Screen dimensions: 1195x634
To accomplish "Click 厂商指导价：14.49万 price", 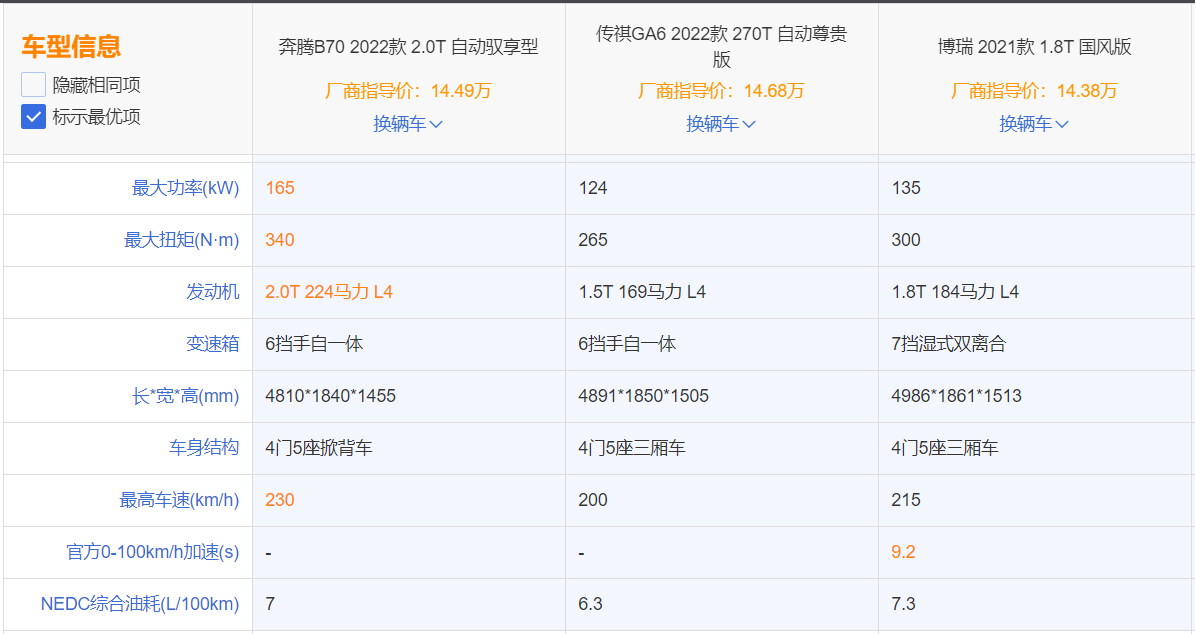I will click(408, 91).
